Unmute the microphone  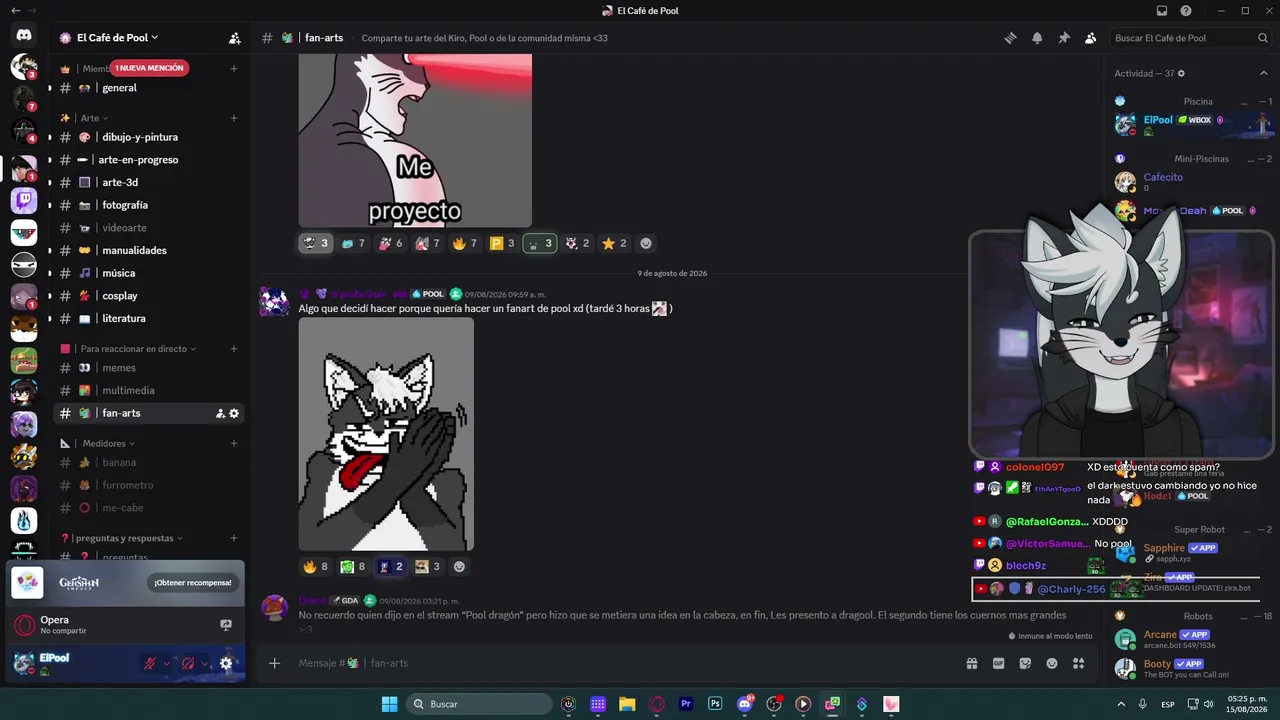pyautogui.click(x=150, y=663)
